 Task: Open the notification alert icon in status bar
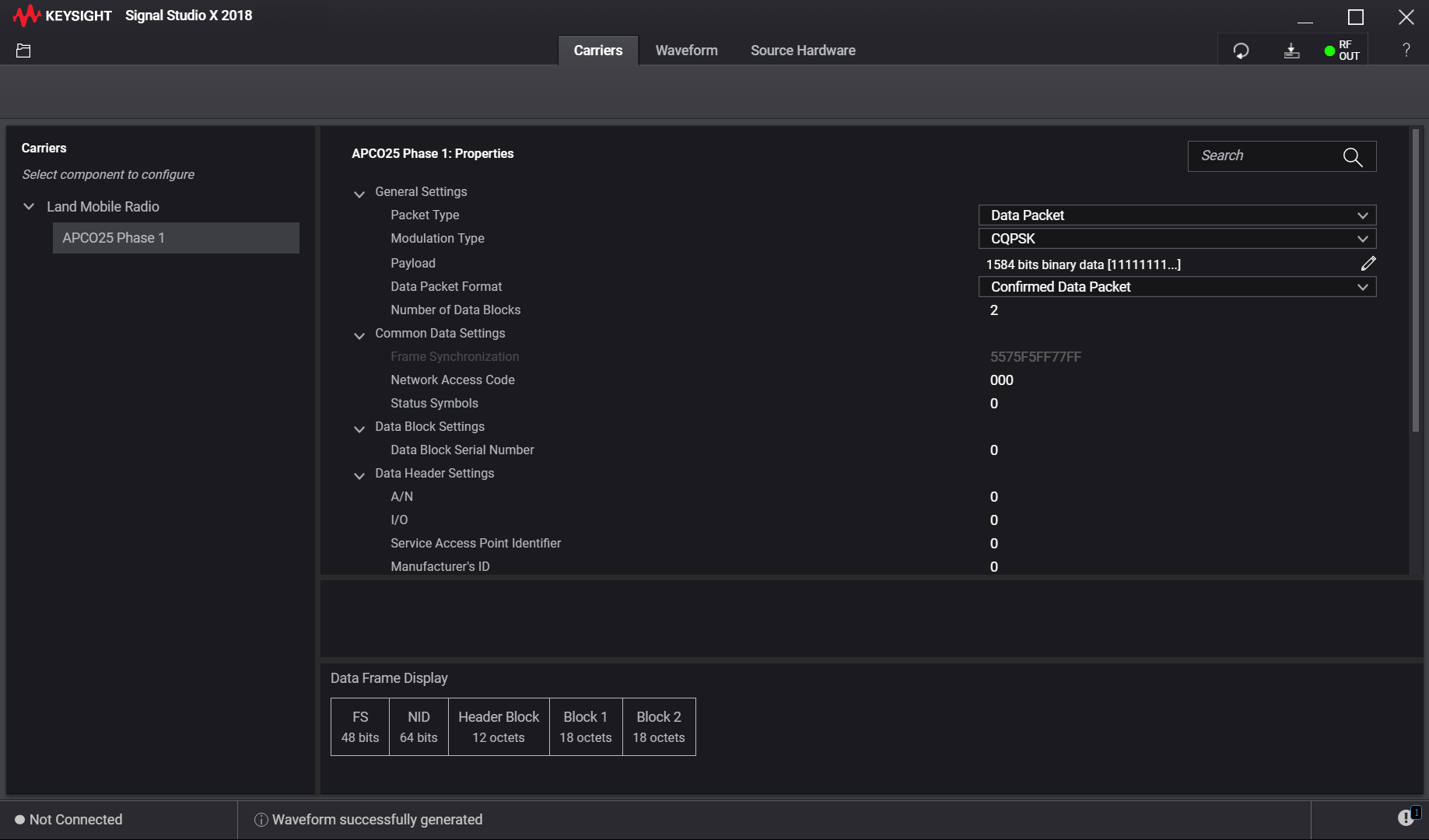click(1407, 817)
